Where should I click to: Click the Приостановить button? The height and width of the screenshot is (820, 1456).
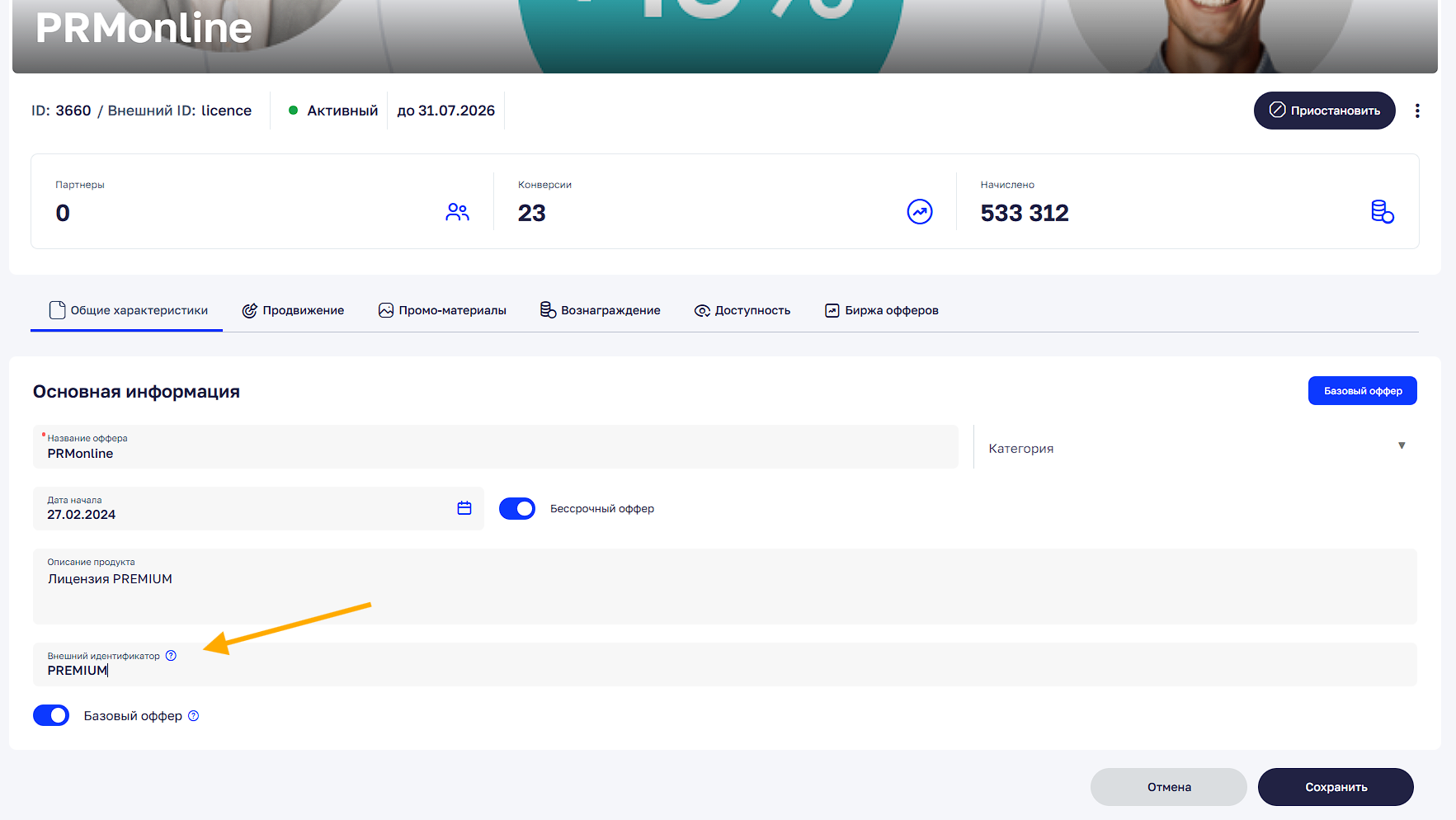[1324, 111]
